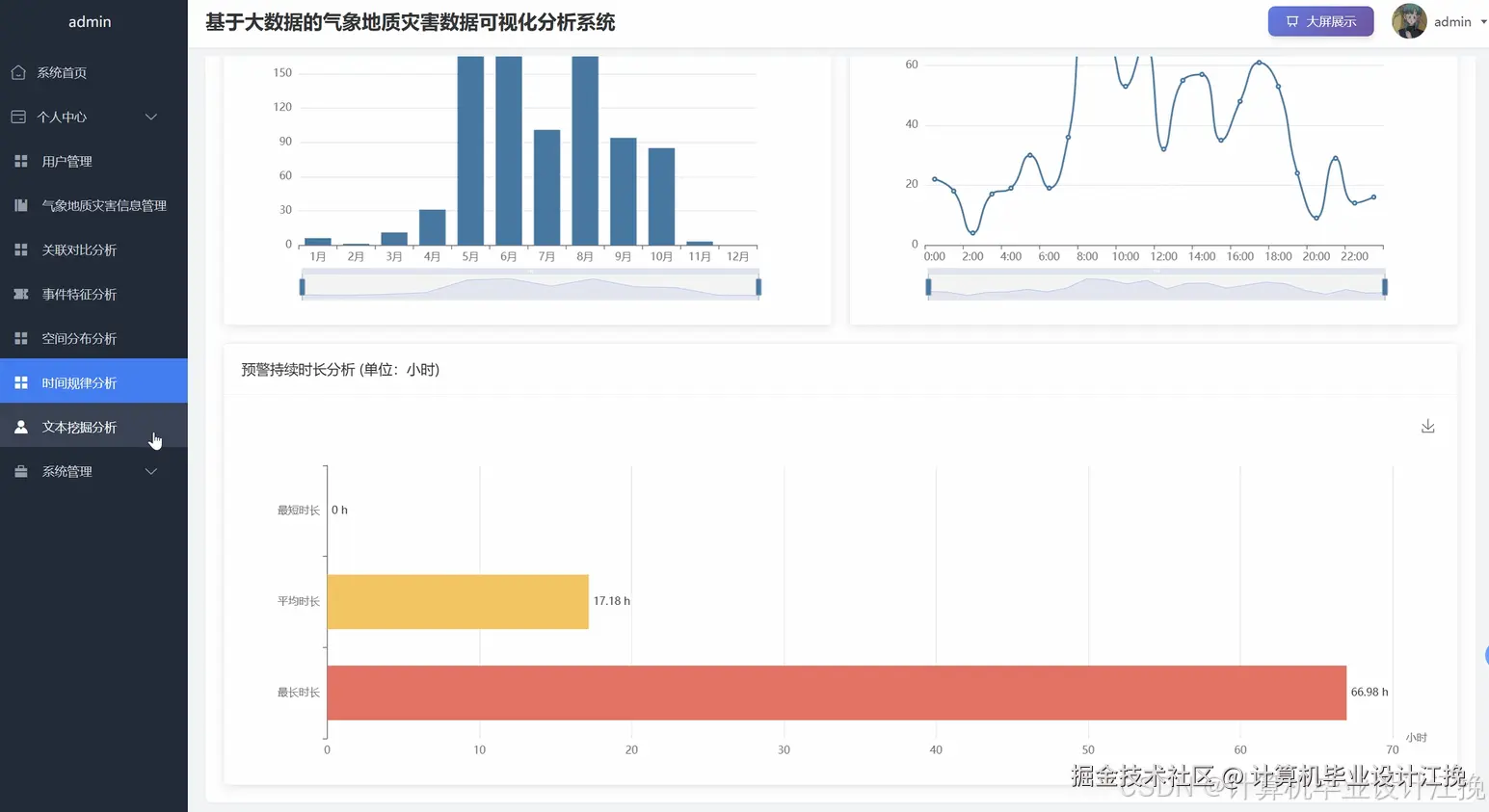Click the left zoom handle under hourly line chart
Image resolution: width=1489 pixels, height=812 pixels.
point(928,286)
